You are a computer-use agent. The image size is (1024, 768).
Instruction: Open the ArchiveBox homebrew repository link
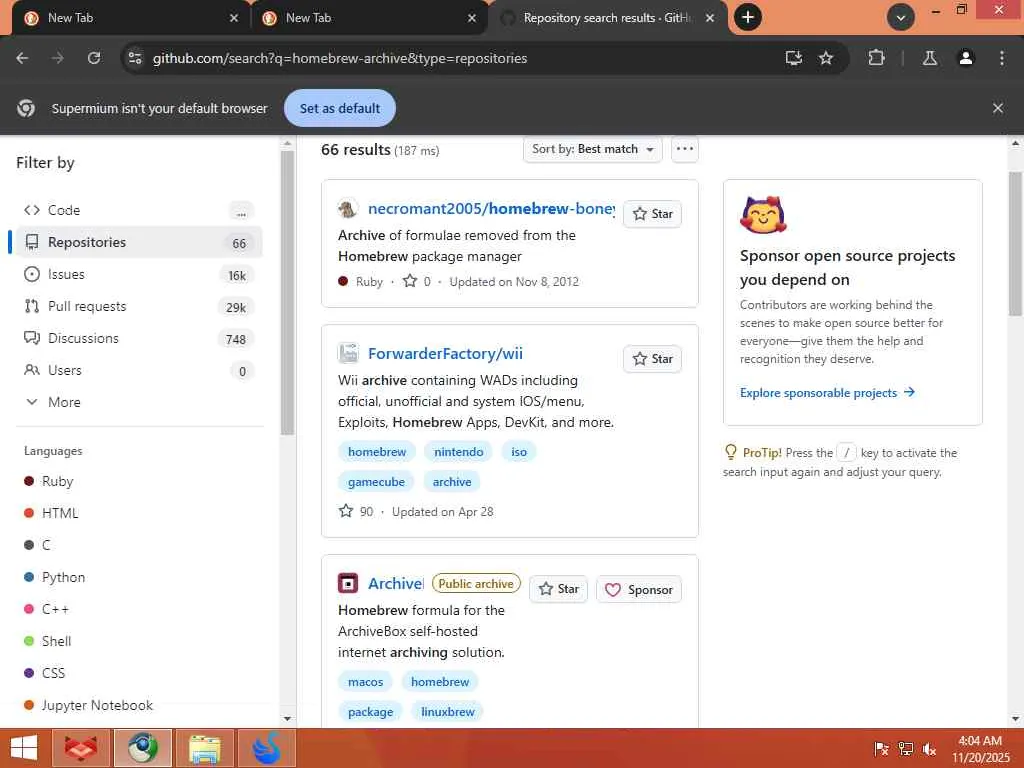pos(396,583)
